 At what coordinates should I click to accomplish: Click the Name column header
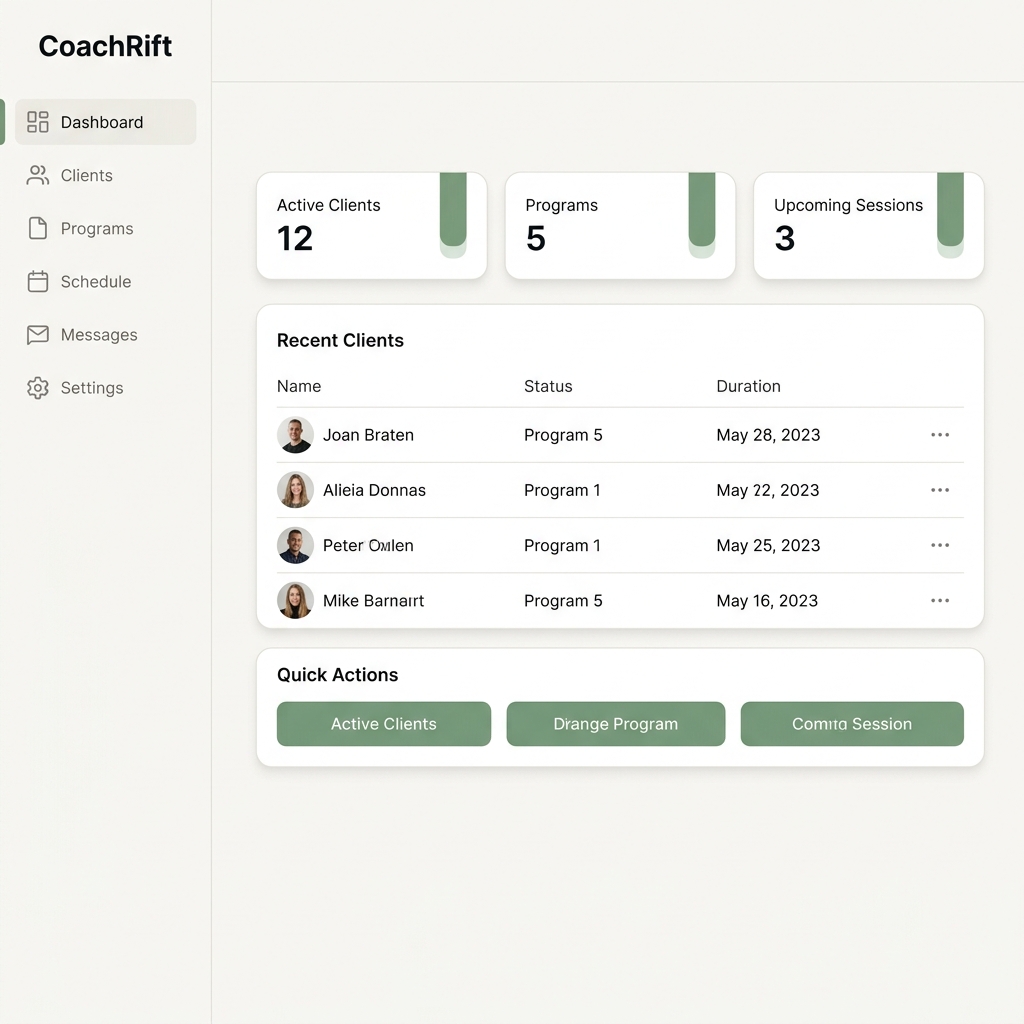point(299,386)
